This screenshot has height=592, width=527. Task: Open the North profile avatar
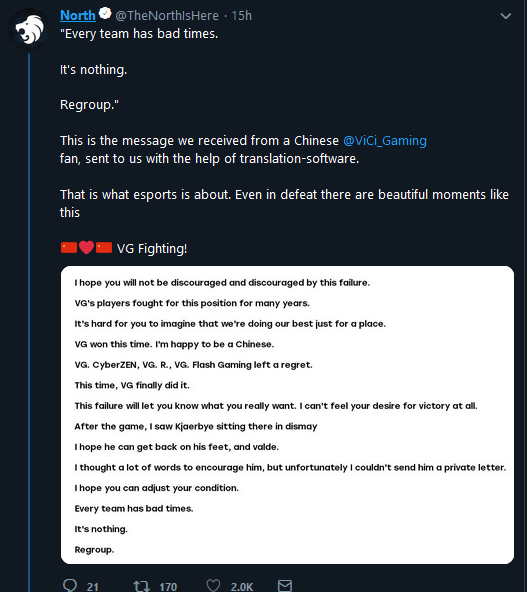tap(29, 29)
